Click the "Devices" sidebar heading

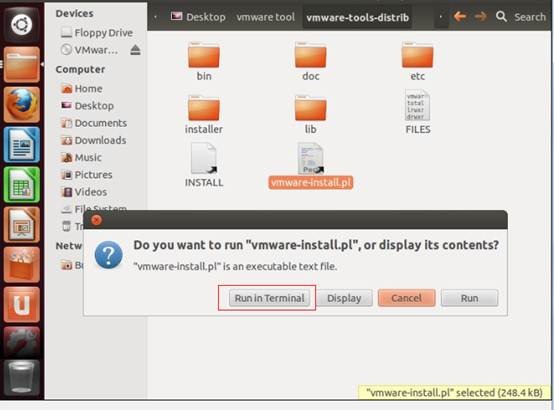[x=75, y=14]
